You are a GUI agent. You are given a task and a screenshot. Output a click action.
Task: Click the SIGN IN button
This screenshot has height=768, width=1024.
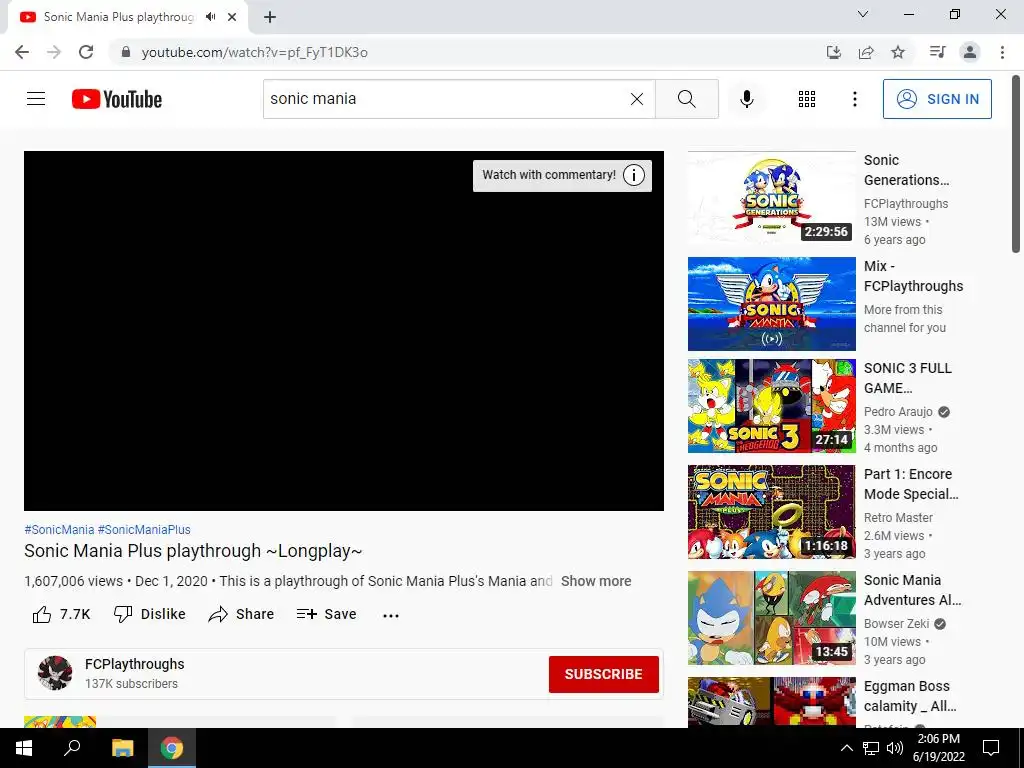(936, 99)
